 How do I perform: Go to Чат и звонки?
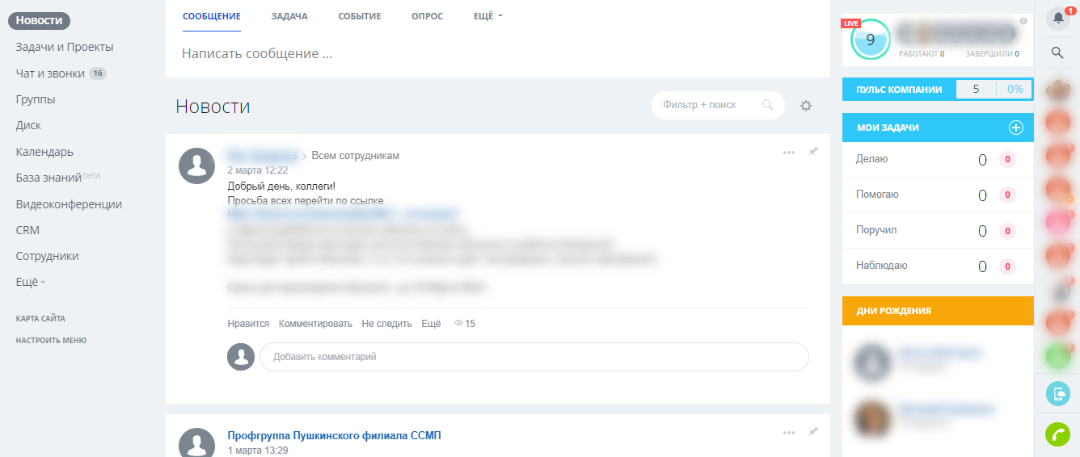coord(50,73)
